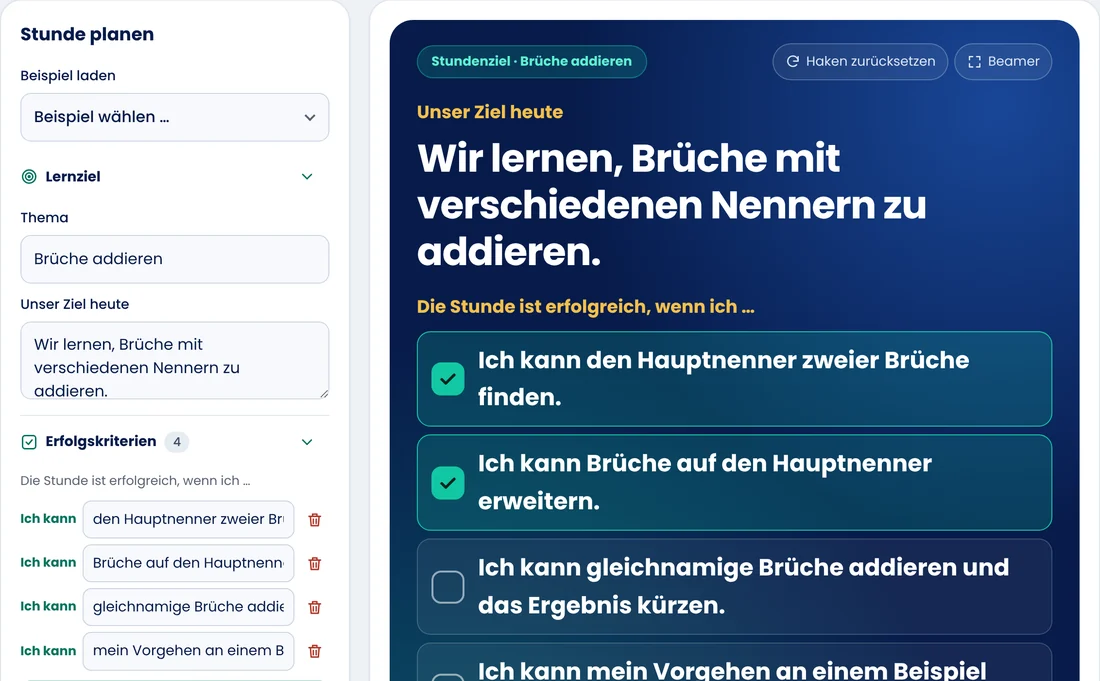Focus the Thema input 'Brüche addieren'
This screenshot has width=1100, height=681.
[x=175, y=259]
